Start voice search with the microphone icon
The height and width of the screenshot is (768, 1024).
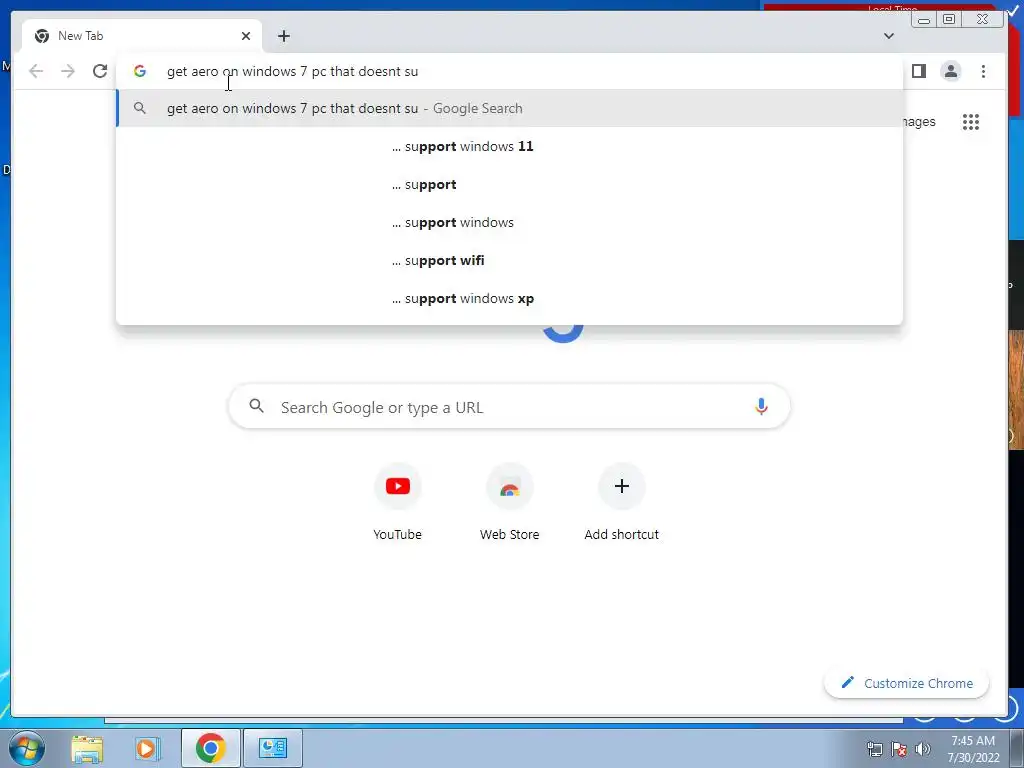coord(761,407)
